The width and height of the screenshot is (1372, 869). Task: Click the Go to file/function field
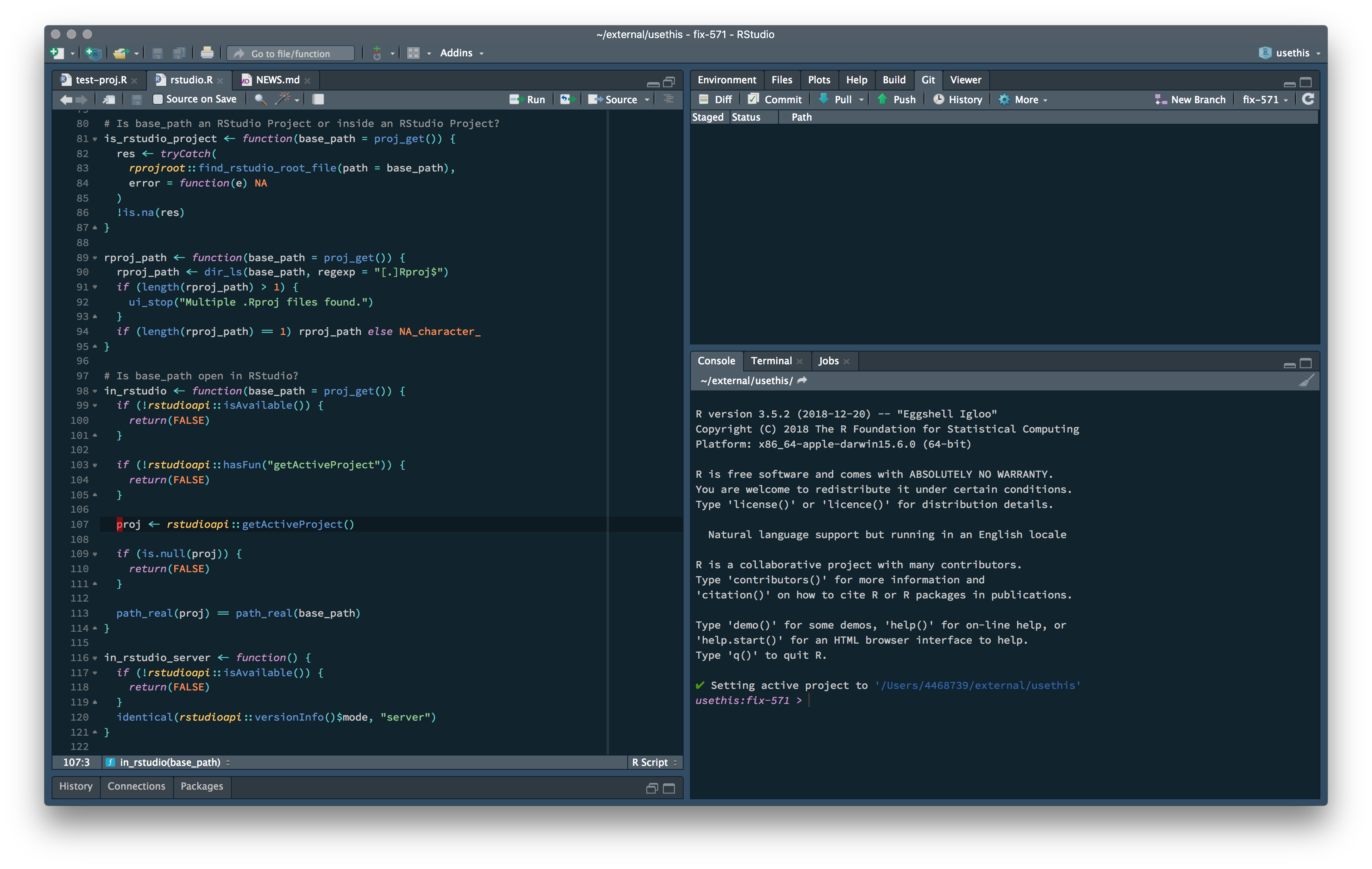point(291,54)
